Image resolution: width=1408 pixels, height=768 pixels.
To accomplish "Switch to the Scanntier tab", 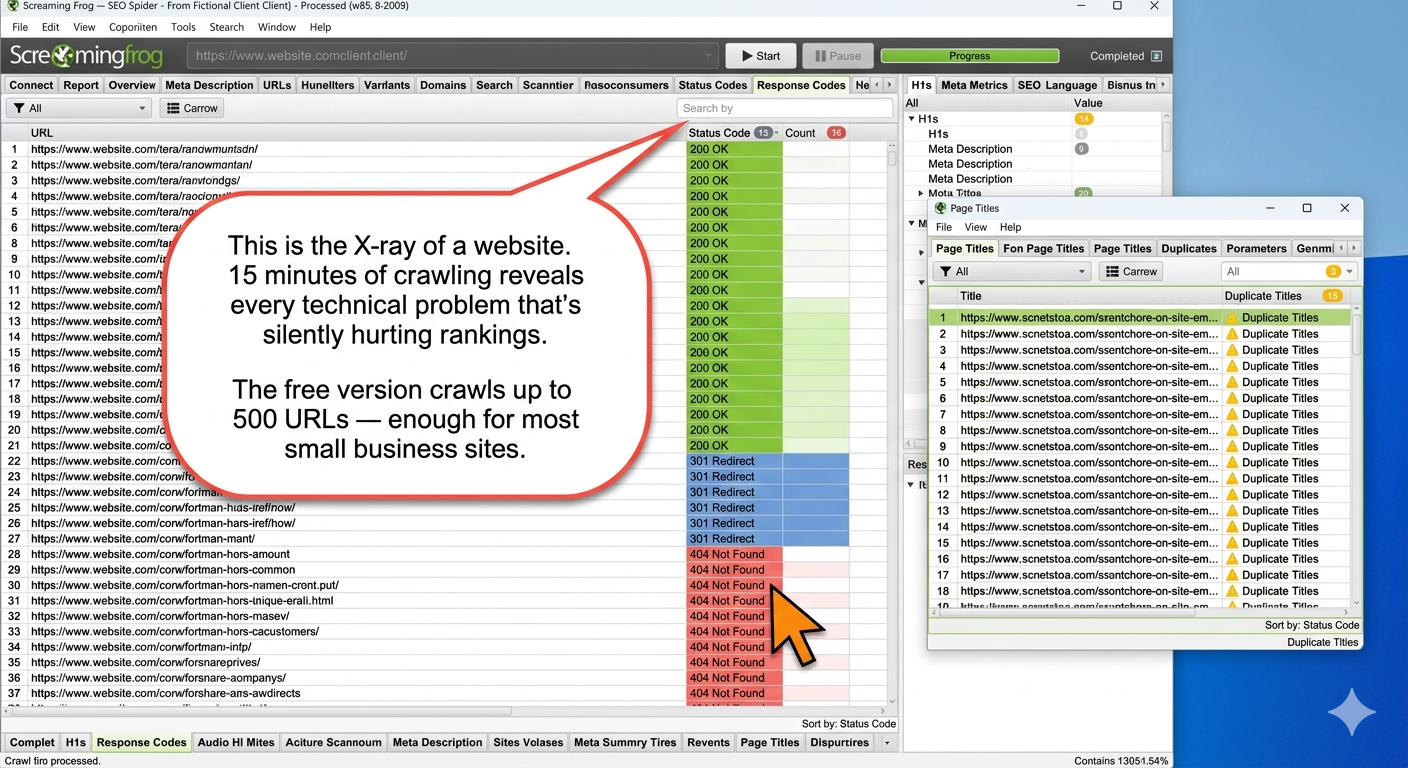I will [548, 85].
